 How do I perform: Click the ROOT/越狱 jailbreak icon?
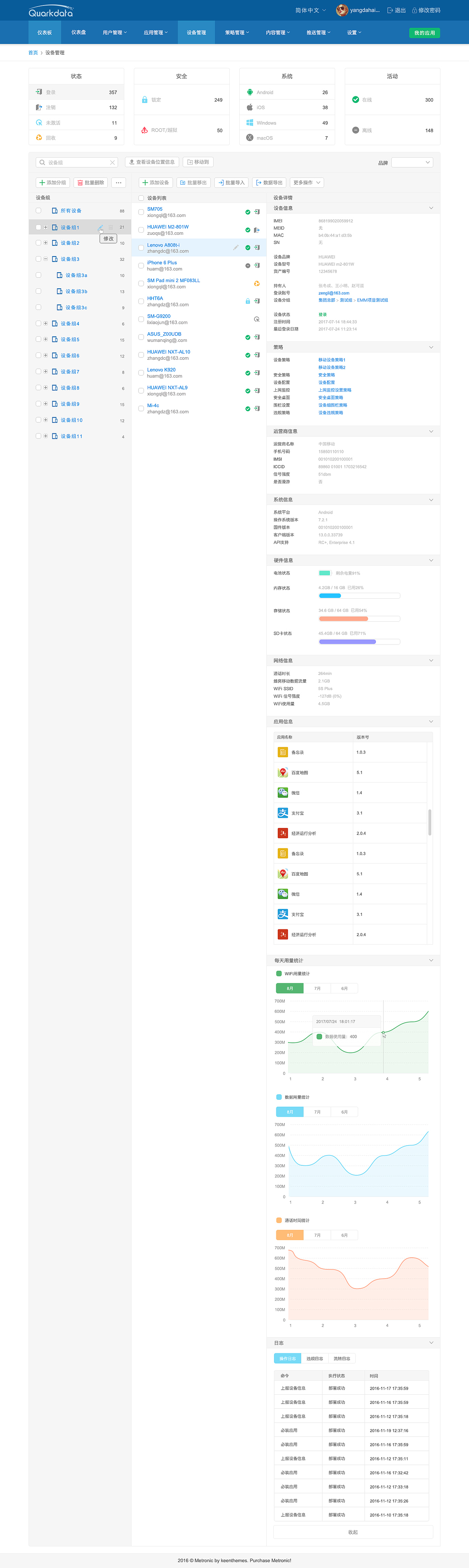tap(144, 130)
